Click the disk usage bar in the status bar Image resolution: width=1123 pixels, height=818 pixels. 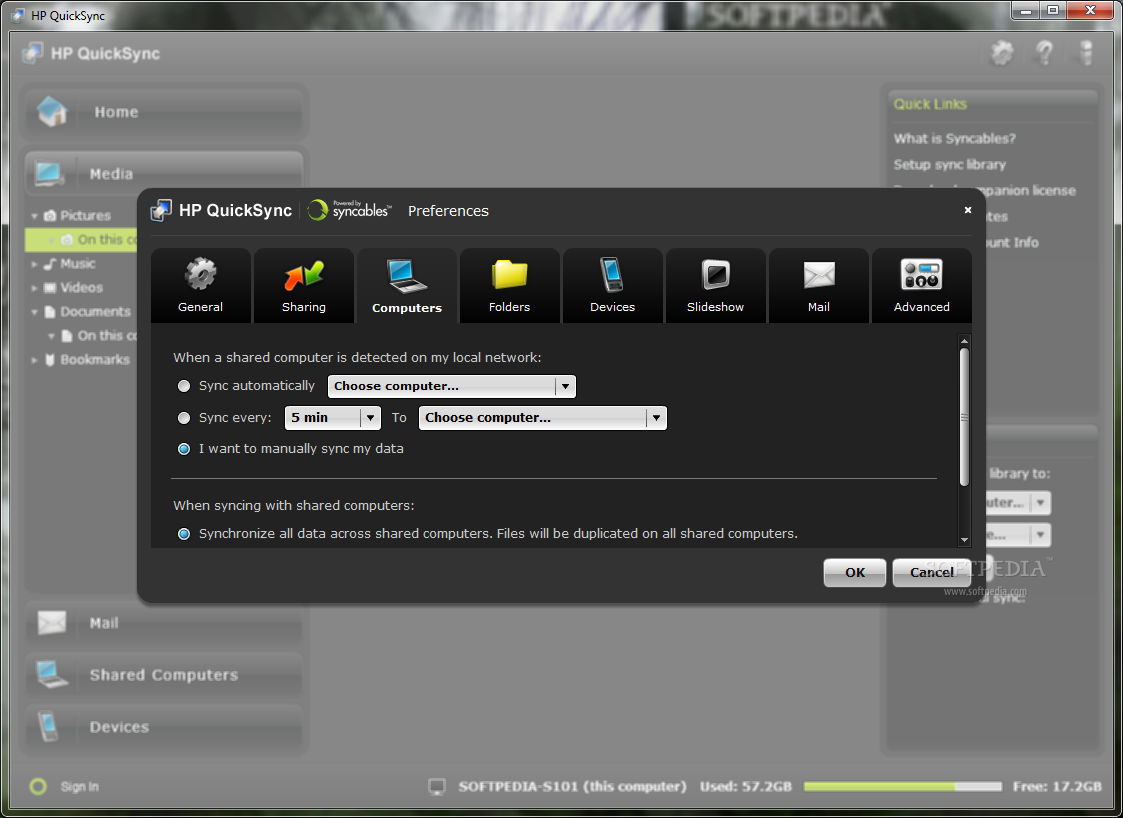(902, 786)
